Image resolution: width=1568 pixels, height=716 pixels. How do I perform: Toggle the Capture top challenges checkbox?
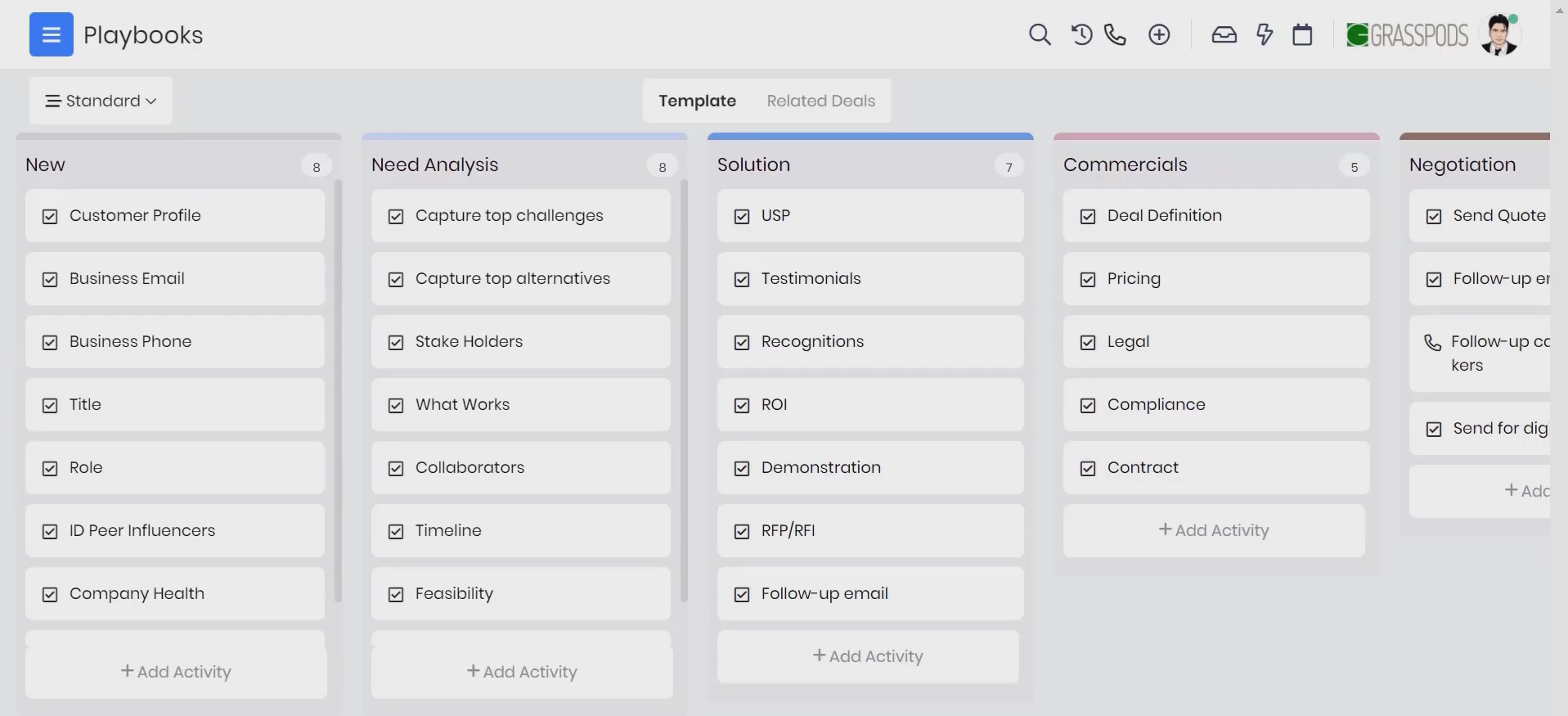pyautogui.click(x=396, y=216)
